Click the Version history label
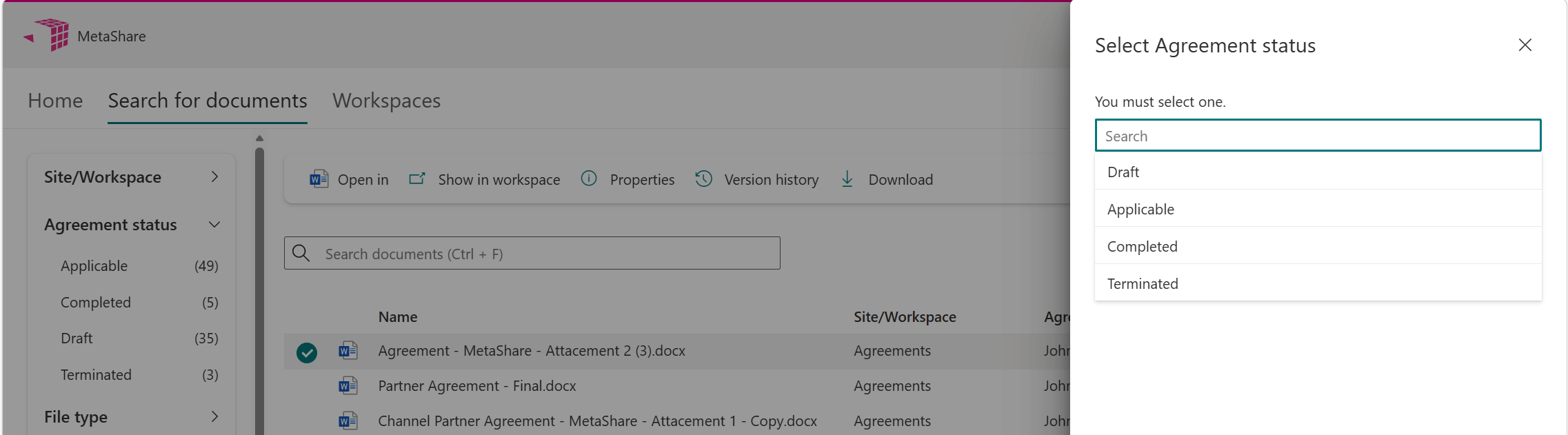The height and width of the screenshot is (435, 1568). (772, 180)
